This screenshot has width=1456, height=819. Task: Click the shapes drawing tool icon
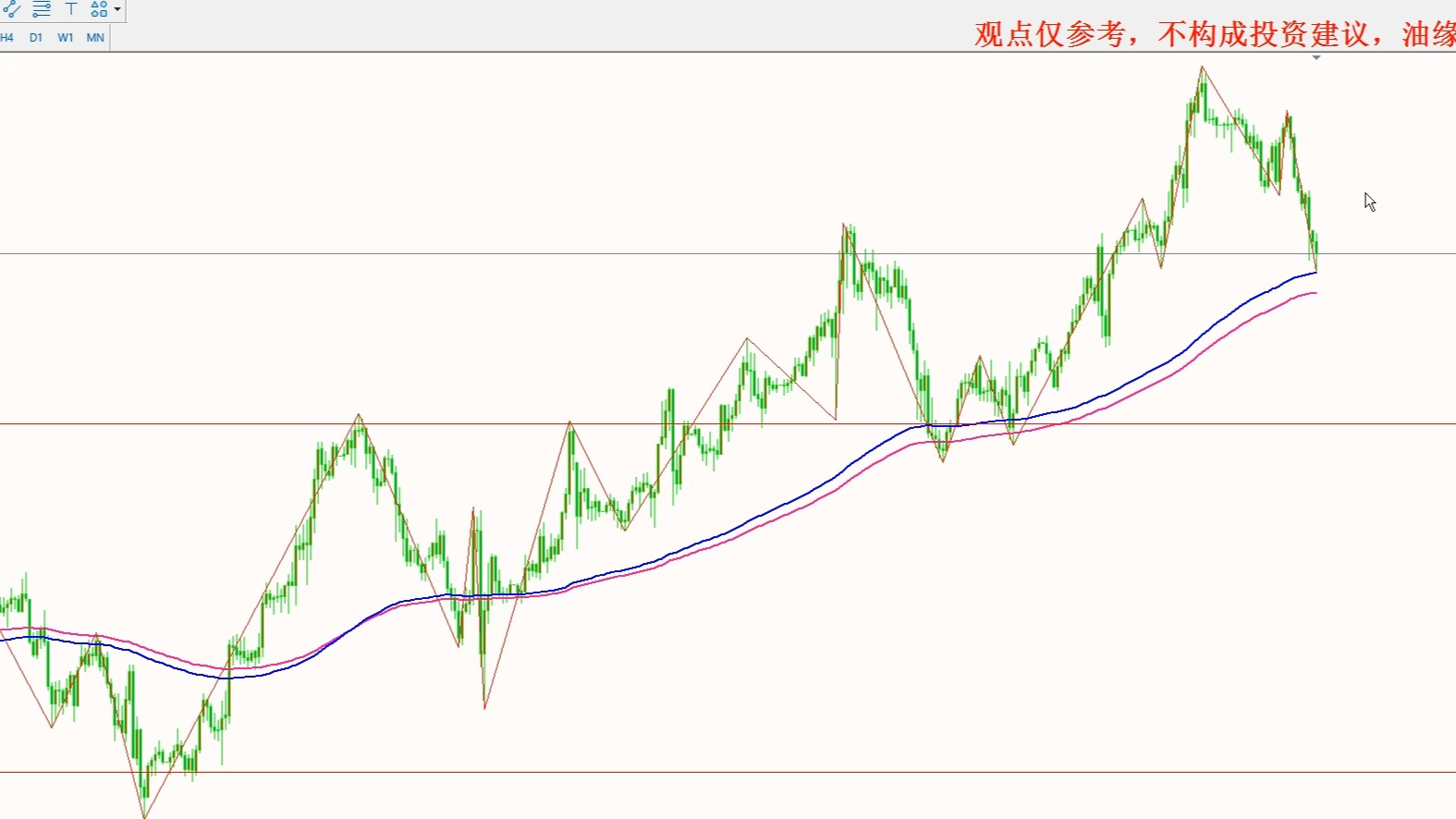click(98, 9)
